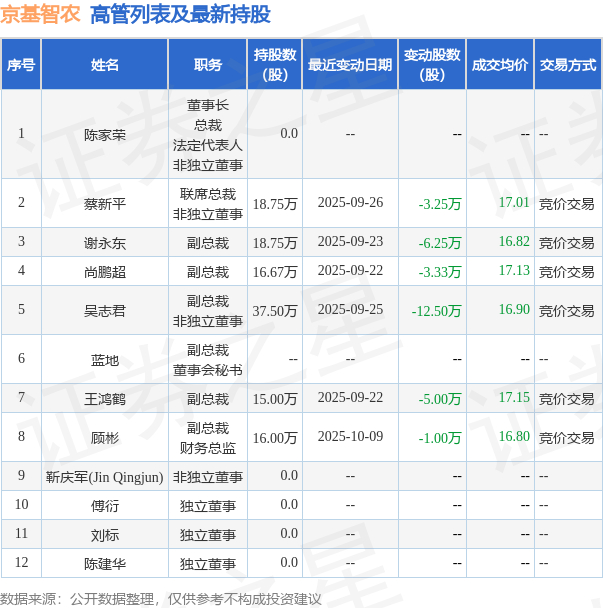Click 谢永东's holding 18.75万
This screenshot has width=603, height=608.
click(x=275, y=243)
